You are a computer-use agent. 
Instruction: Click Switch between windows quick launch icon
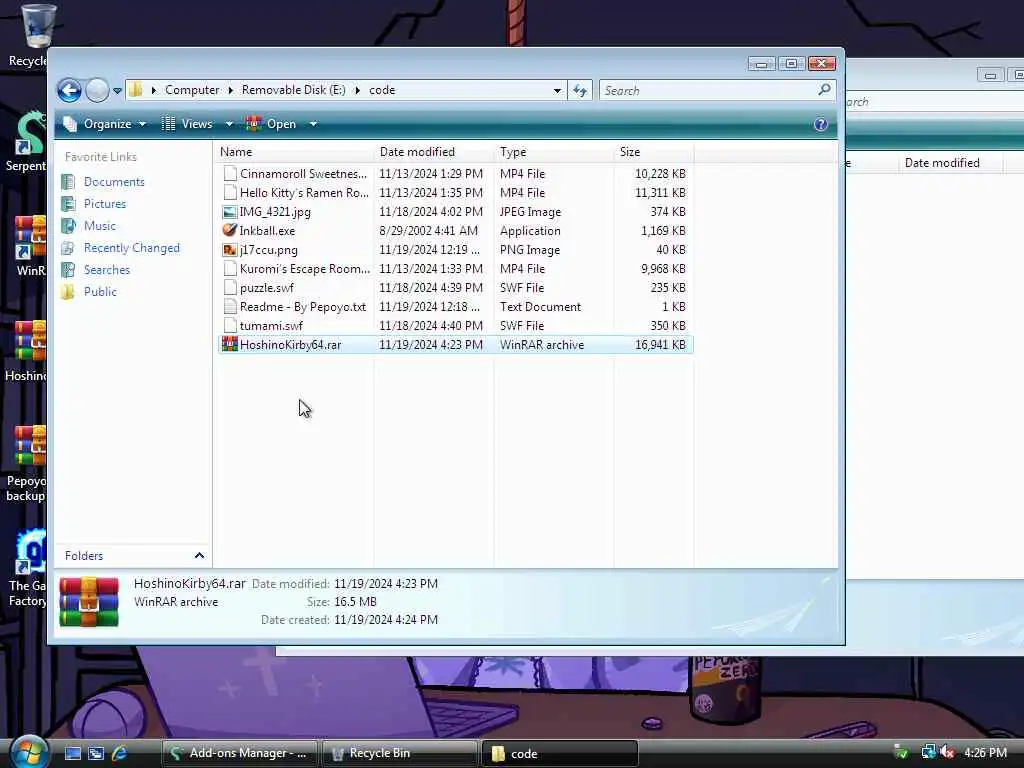click(96, 753)
